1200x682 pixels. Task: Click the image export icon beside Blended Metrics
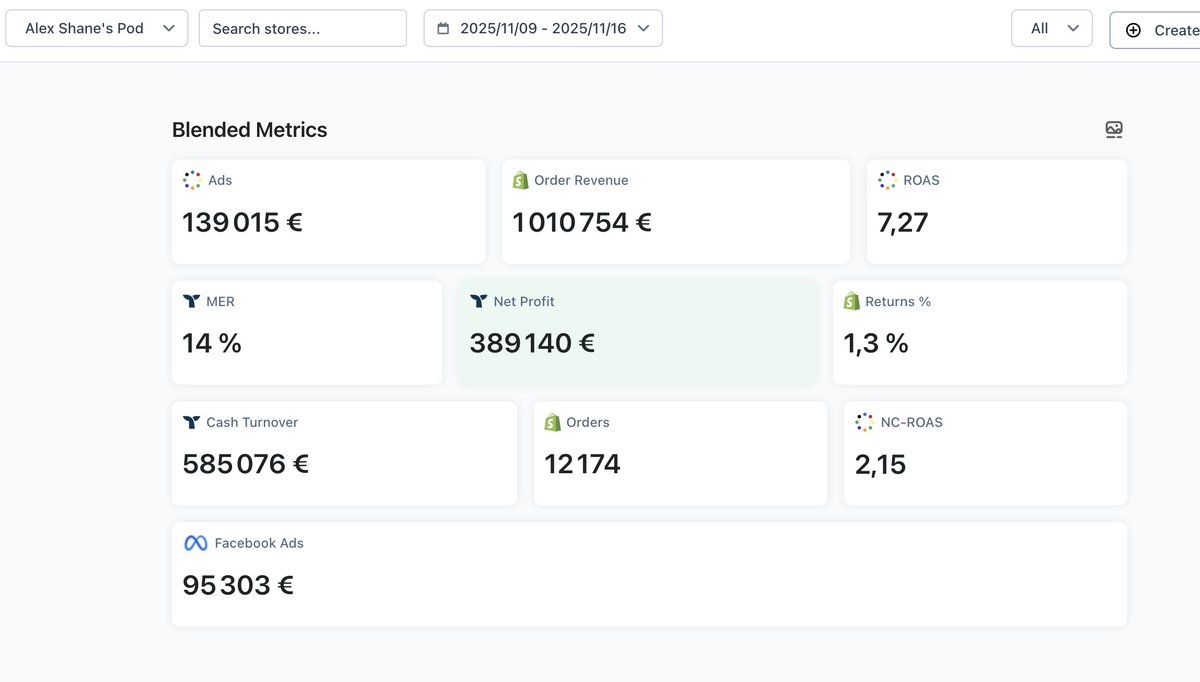point(1114,130)
